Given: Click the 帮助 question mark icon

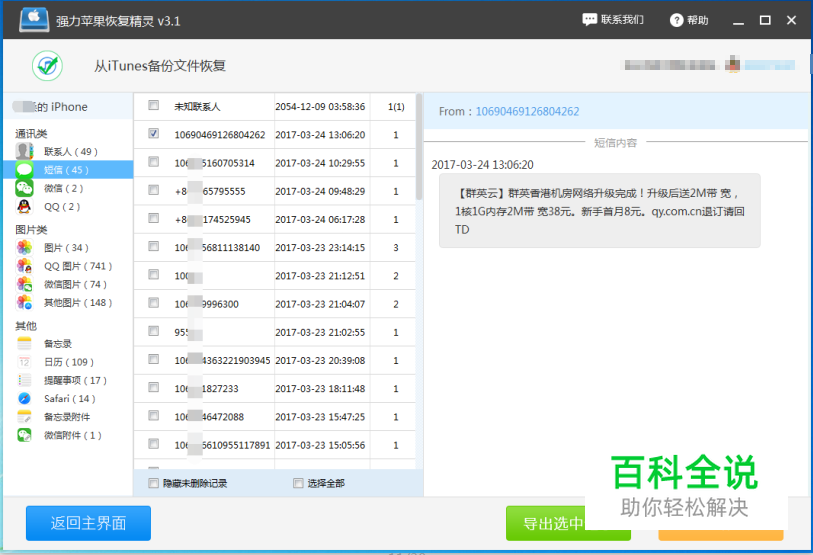Looking at the screenshot, I should click(x=676, y=20).
